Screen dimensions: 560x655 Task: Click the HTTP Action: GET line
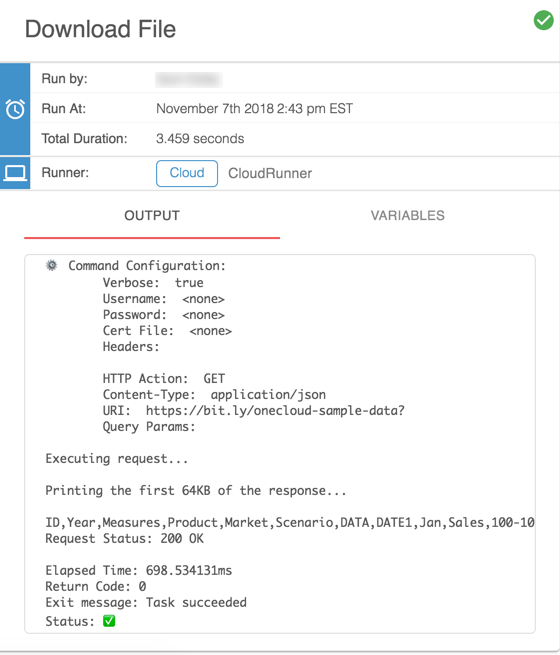pos(164,378)
